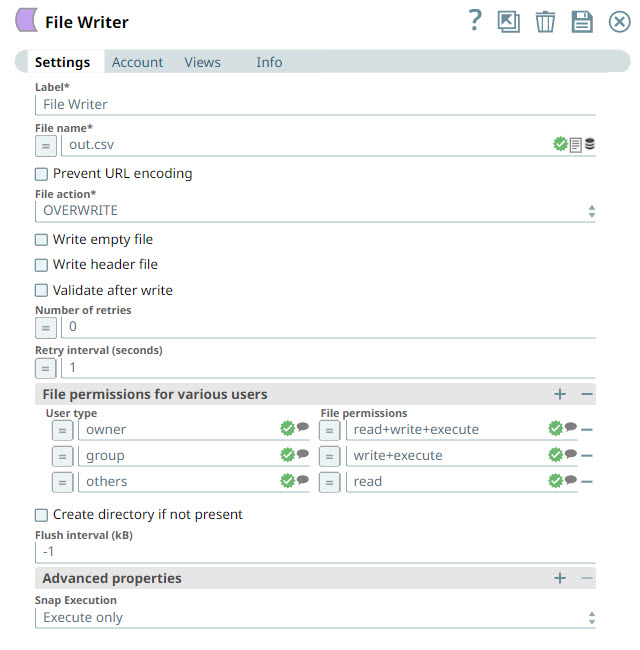Click the delete trash icon
This screenshot has width=640, height=650.
click(545, 22)
